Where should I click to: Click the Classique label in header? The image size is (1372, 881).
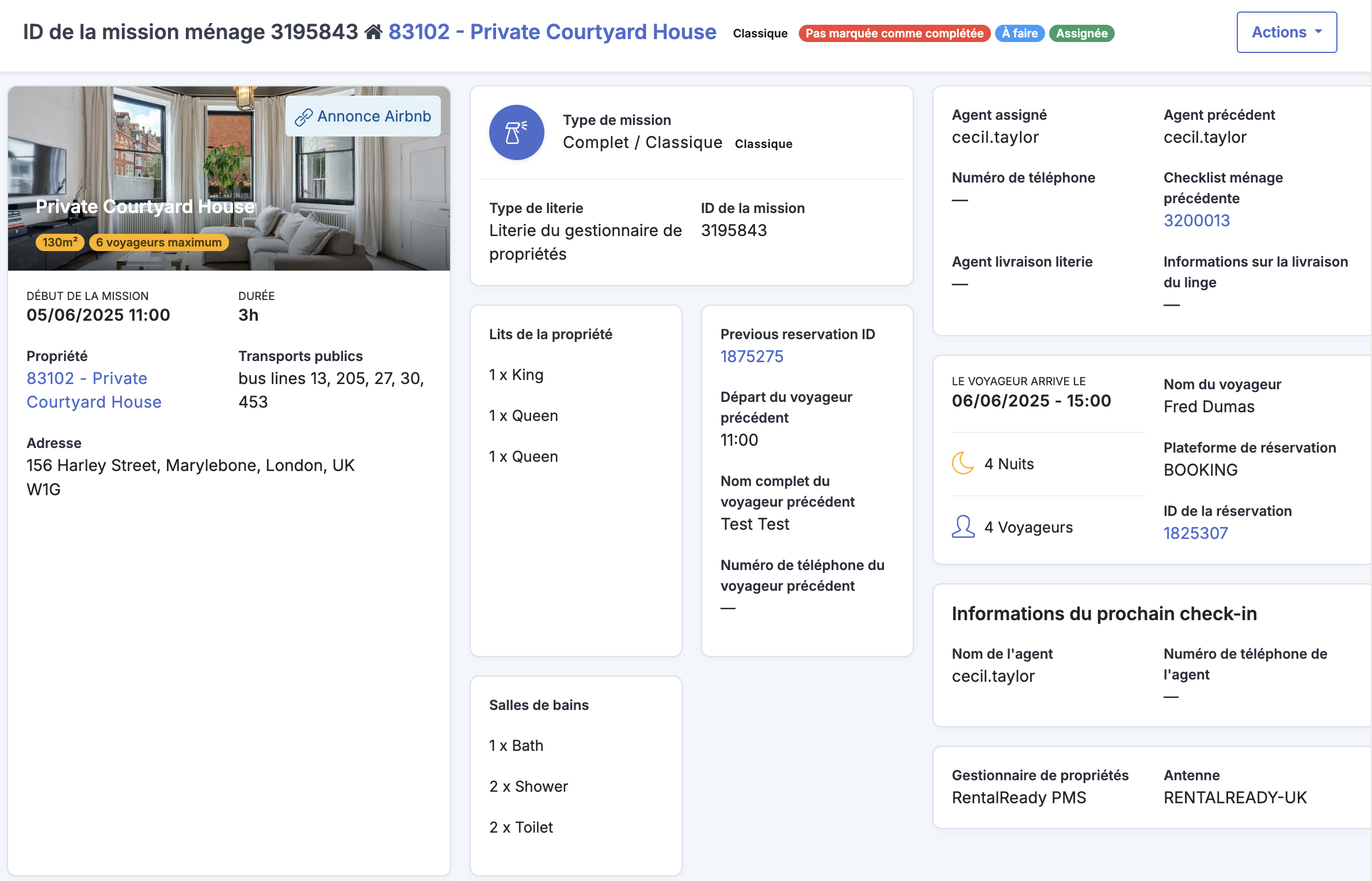tap(760, 33)
